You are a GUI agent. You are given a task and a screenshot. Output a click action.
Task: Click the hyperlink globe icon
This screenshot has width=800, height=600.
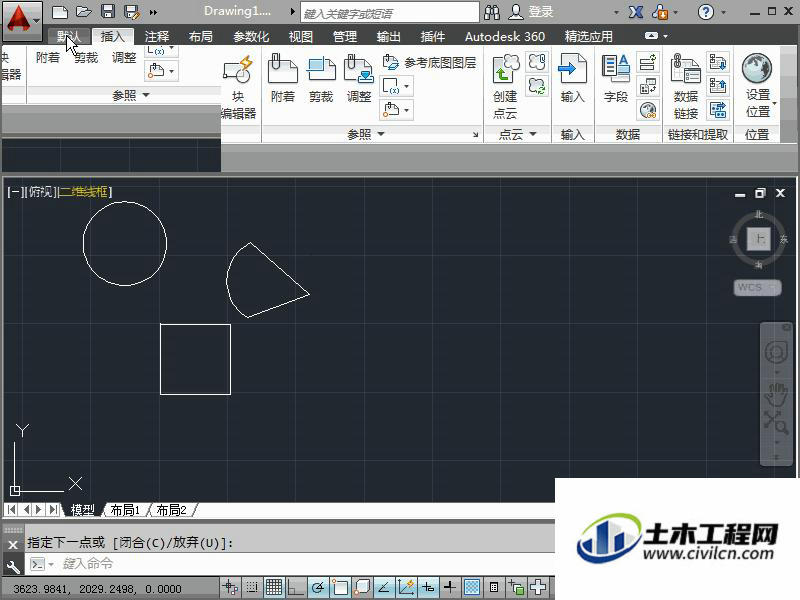click(x=648, y=110)
